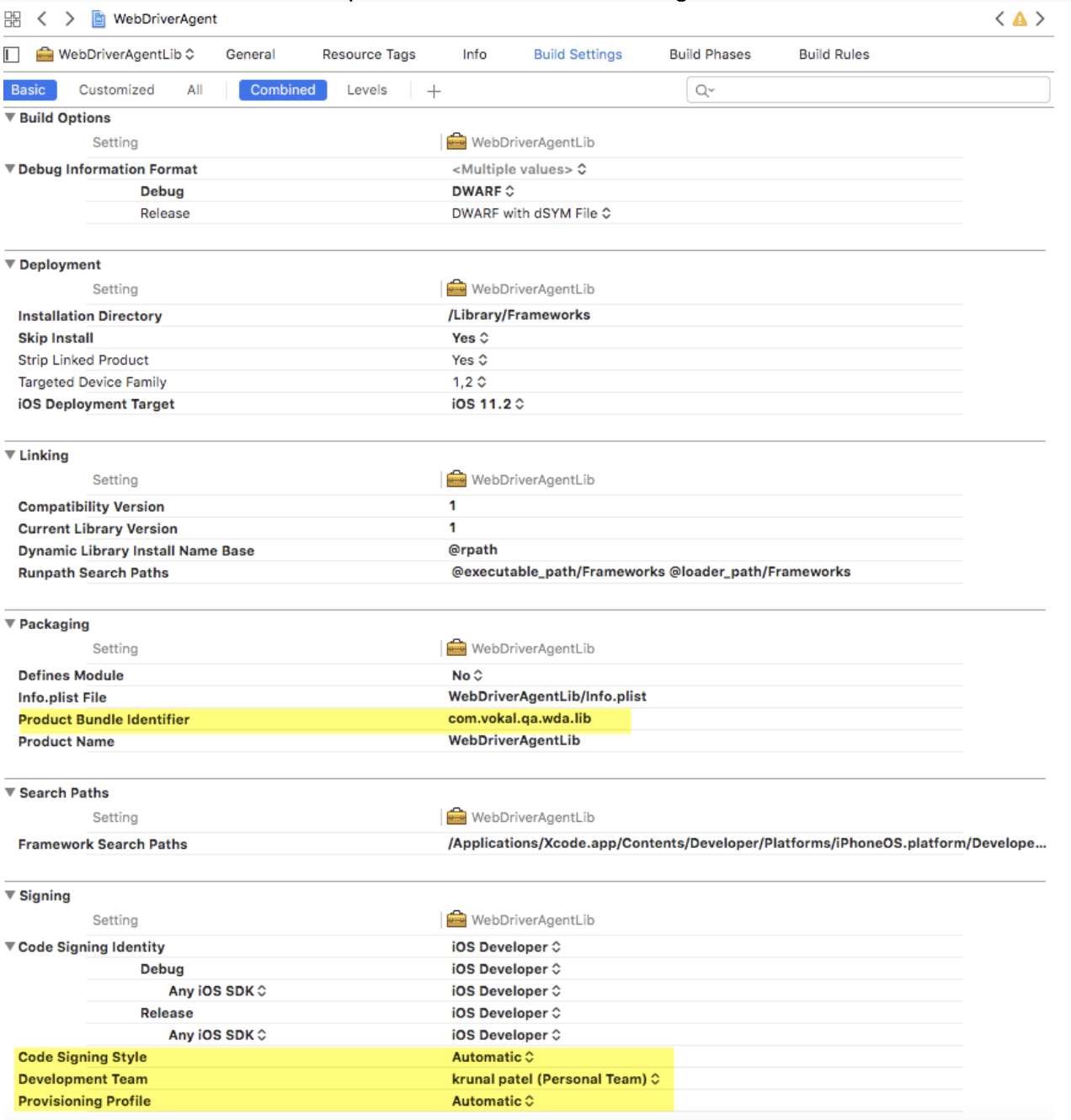Show All build settings
1071x1120 pixels.
pyautogui.click(x=194, y=90)
